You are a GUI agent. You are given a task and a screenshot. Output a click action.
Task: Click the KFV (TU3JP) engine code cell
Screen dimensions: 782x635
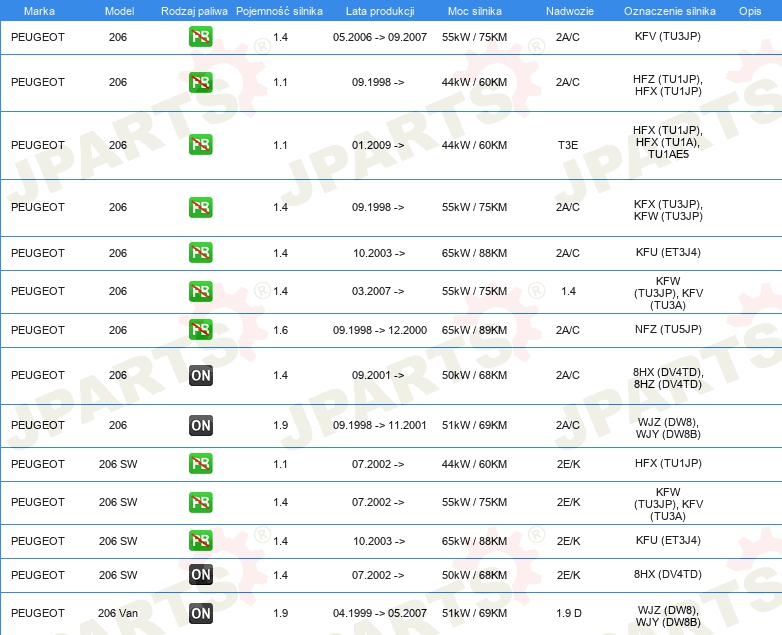click(668, 36)
